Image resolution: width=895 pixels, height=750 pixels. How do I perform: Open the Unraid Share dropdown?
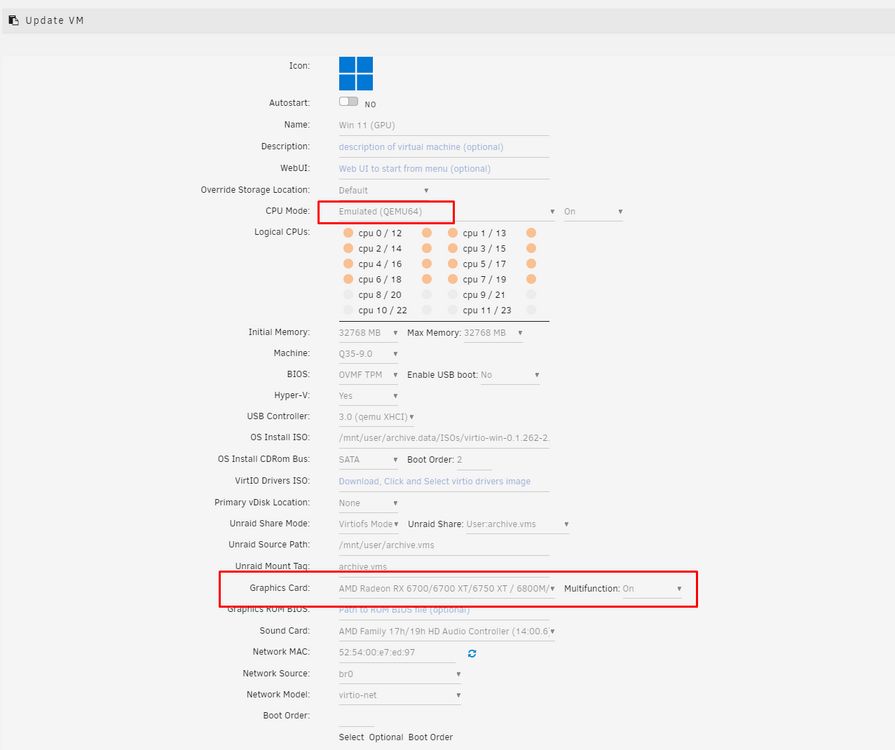tap(518, 525)
